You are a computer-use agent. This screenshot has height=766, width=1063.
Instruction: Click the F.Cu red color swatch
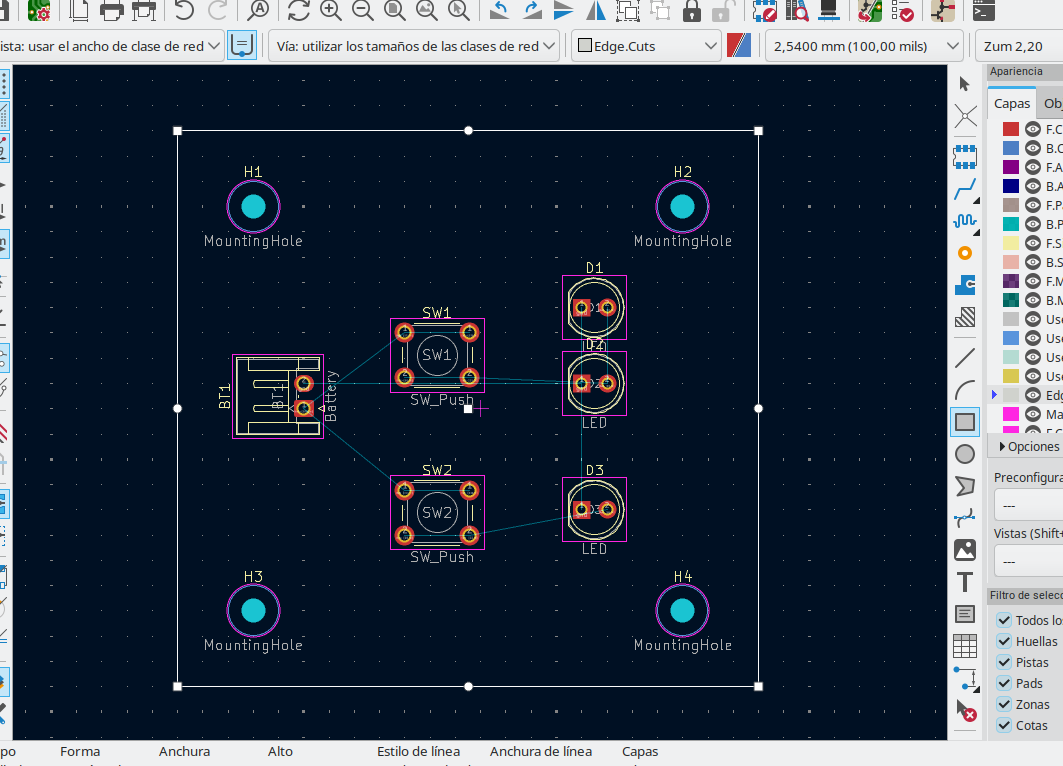(x=1011, y=129)
